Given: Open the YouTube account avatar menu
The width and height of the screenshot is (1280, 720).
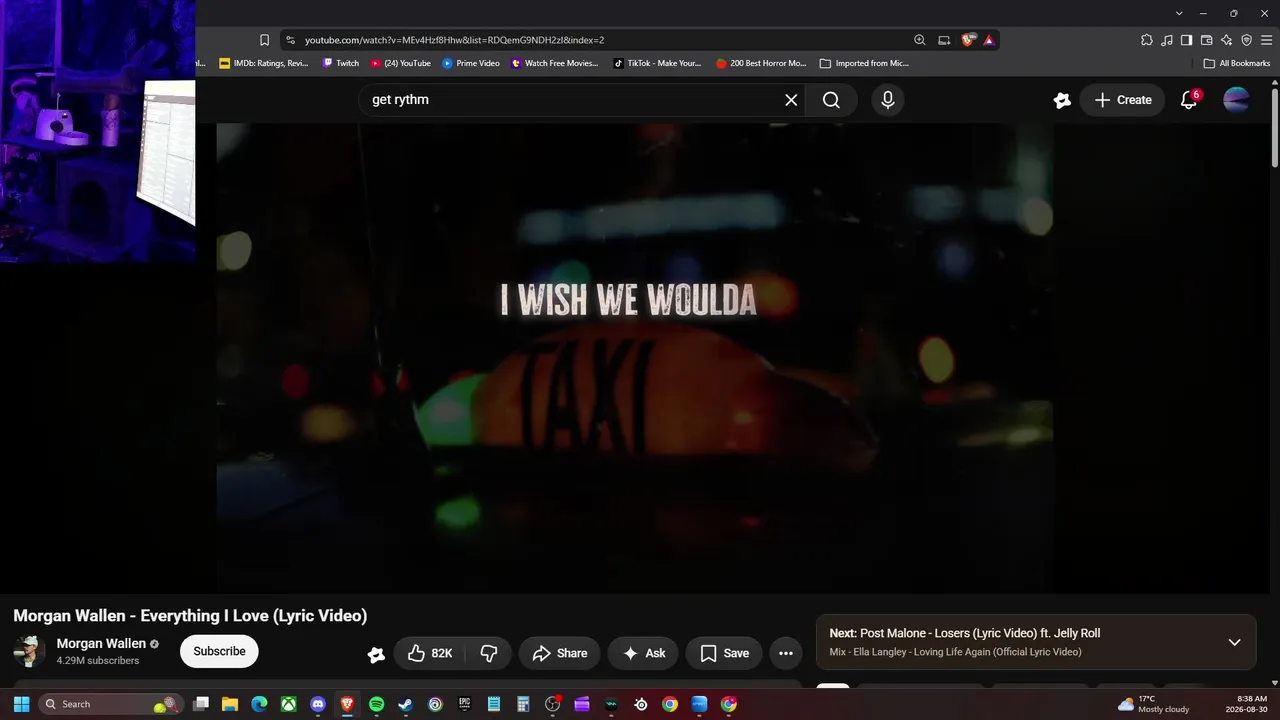Looking at the screenshot, I should 1236,100.
